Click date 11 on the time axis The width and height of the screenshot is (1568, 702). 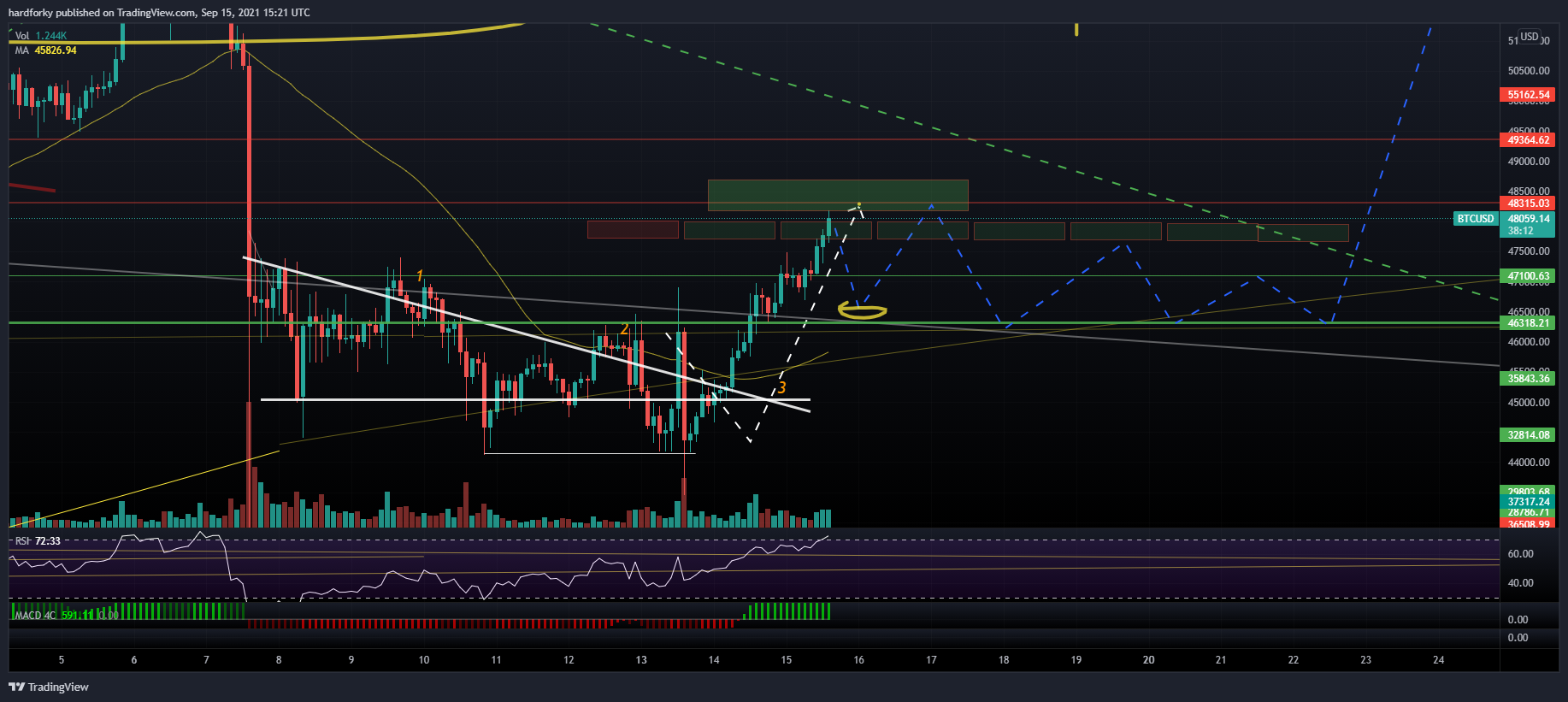click(x=496, y=660)
